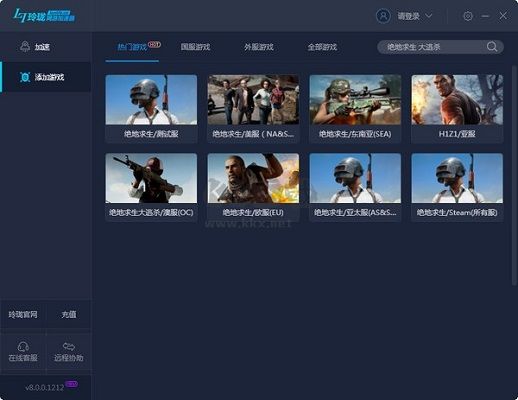Open the 远程协助 arrows icon
The height and width of the screenshot is (400, 518).
[x=69, y=347]
